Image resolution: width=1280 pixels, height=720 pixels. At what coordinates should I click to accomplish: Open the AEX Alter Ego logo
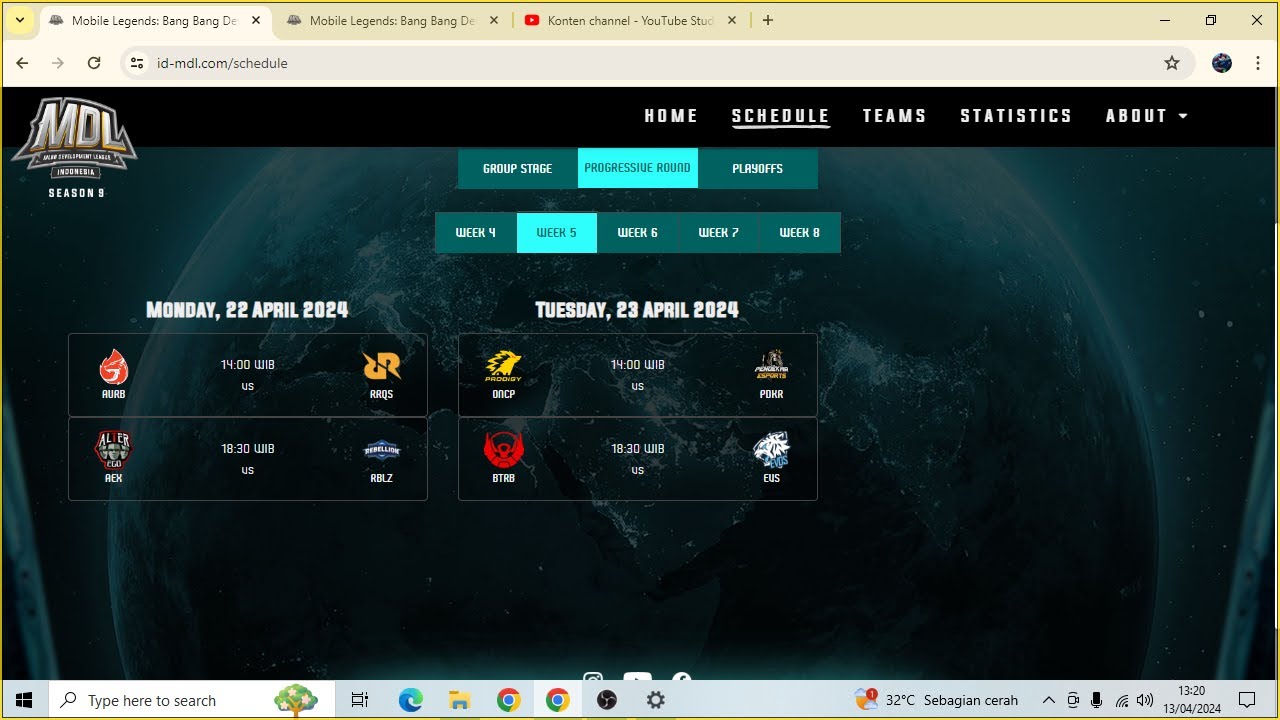coord(114,451)
